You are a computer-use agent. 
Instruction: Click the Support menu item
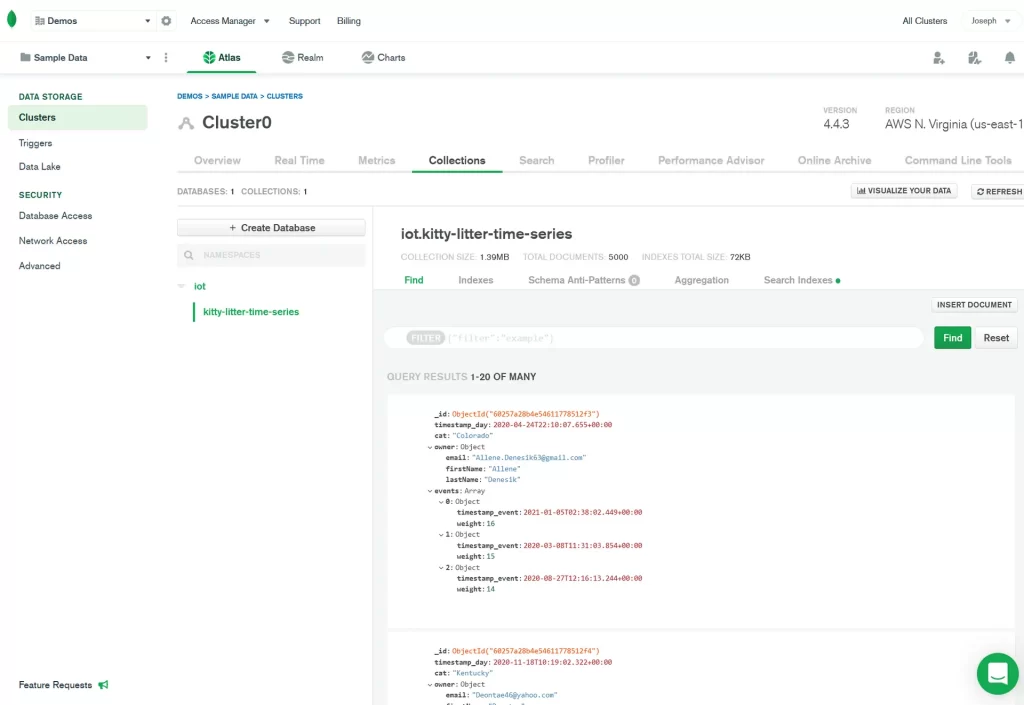point(304,20)
